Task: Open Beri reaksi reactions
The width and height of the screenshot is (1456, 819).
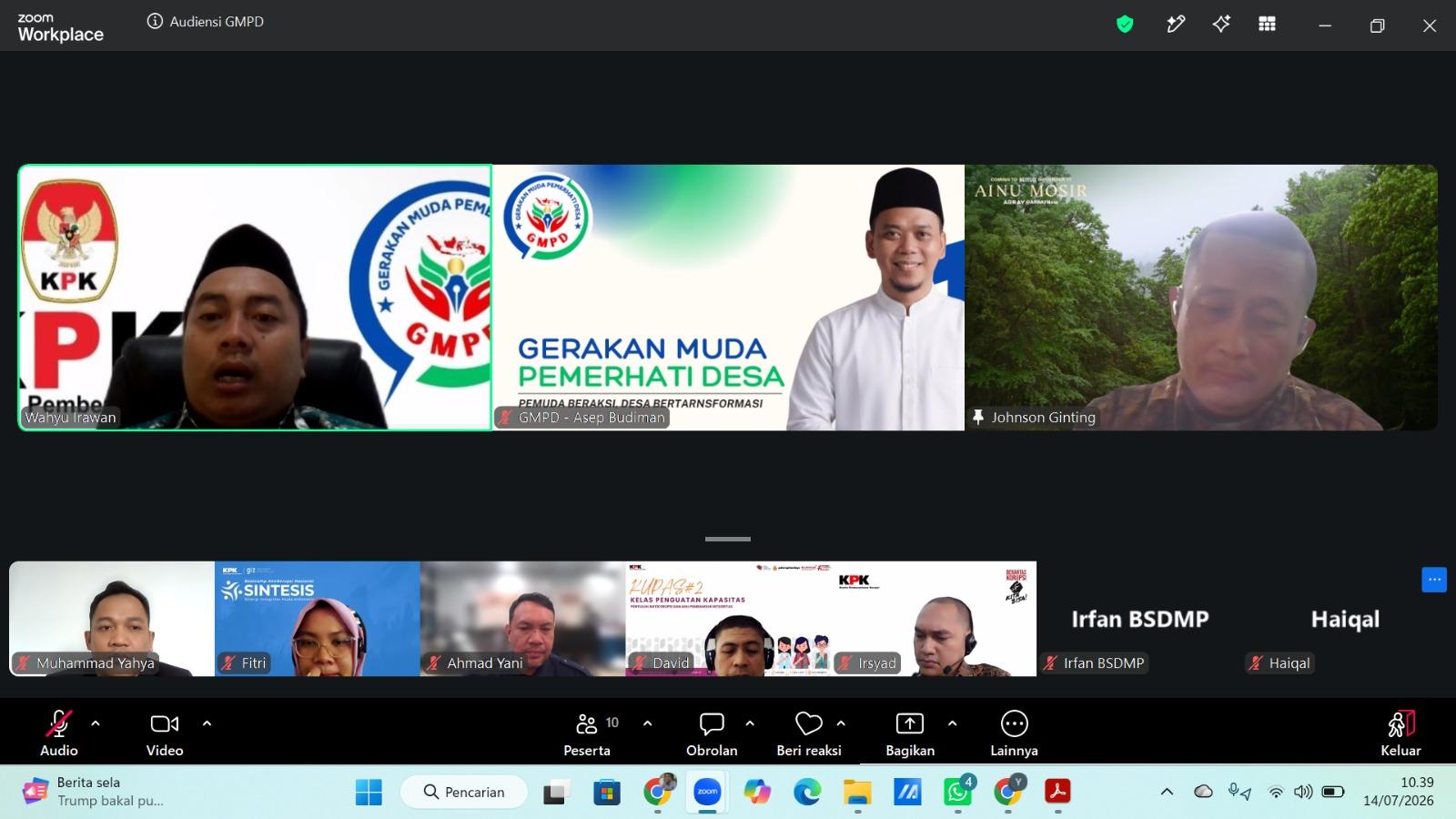Action: (x=808, y=733)
